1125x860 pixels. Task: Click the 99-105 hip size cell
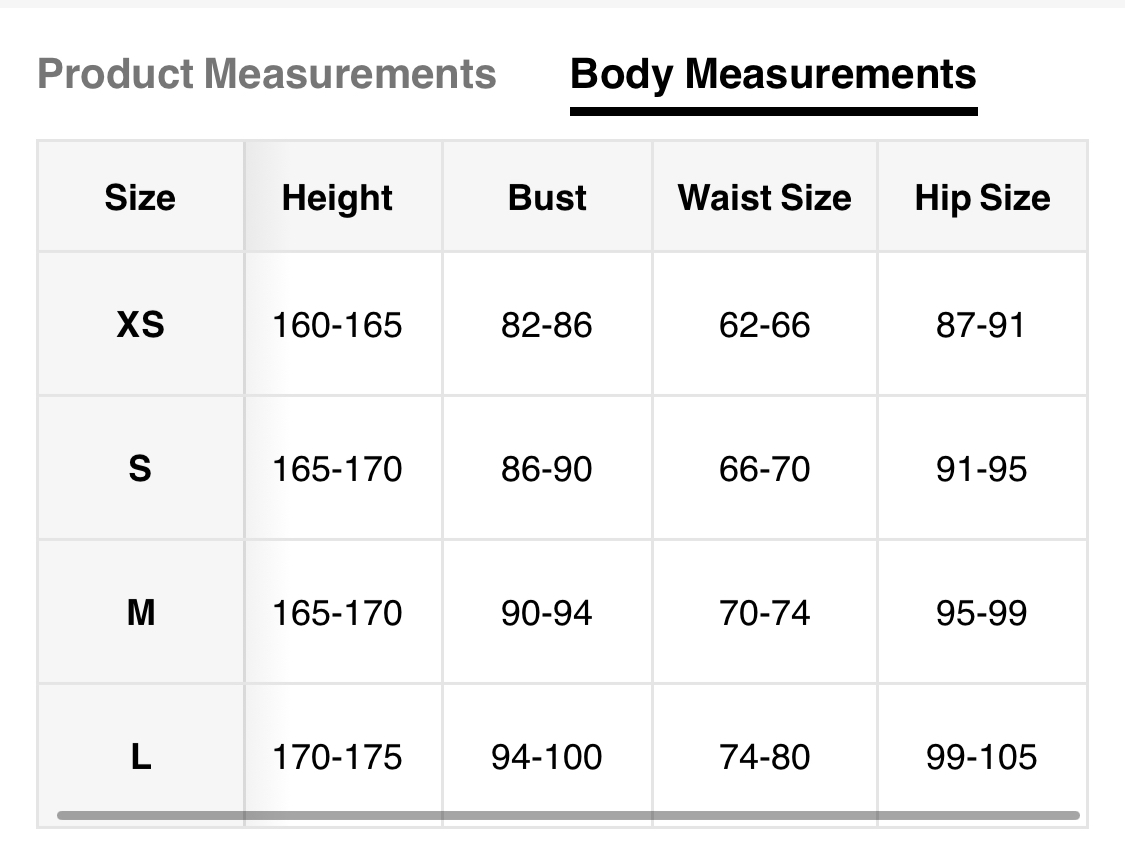pos(982,757)
